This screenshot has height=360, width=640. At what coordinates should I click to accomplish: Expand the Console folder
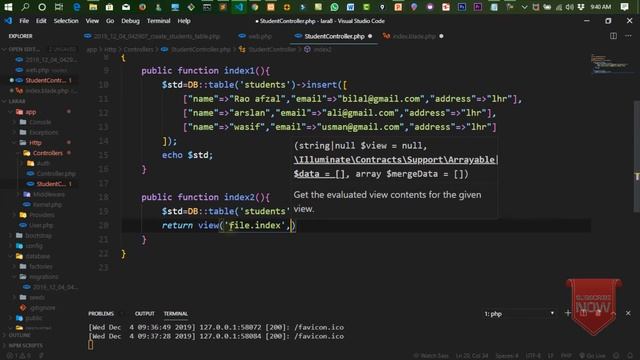40,122
